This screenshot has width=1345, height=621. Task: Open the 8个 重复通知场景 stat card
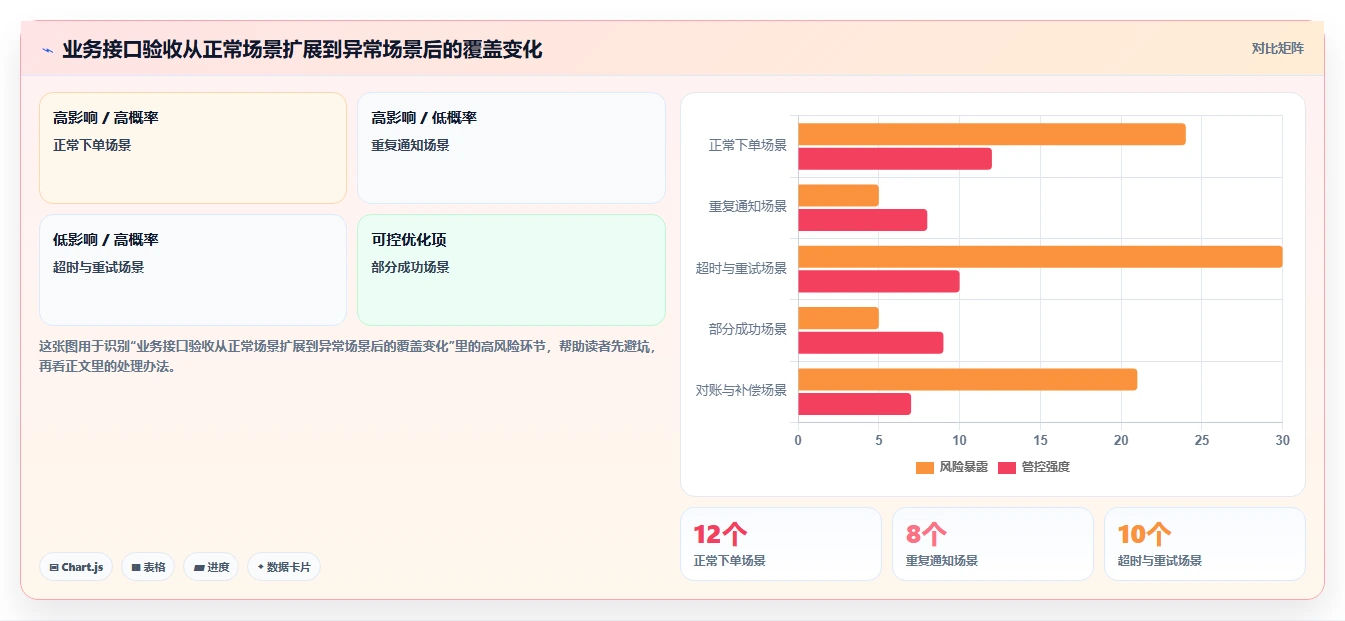[993, 544]
